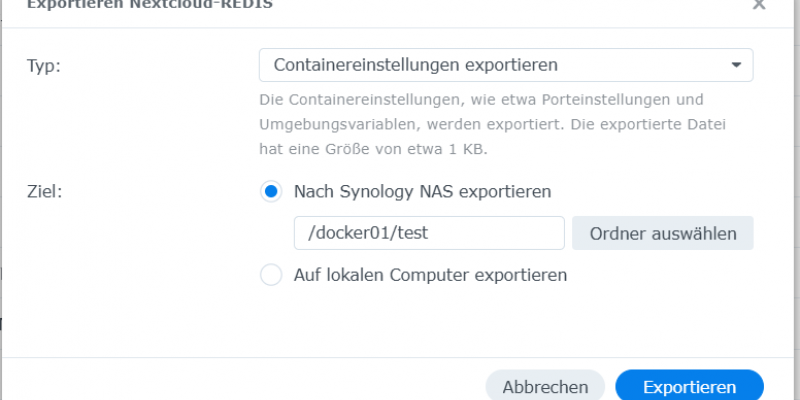Select the Nach Synology NAS exportieren radio button

coord(271,191)
